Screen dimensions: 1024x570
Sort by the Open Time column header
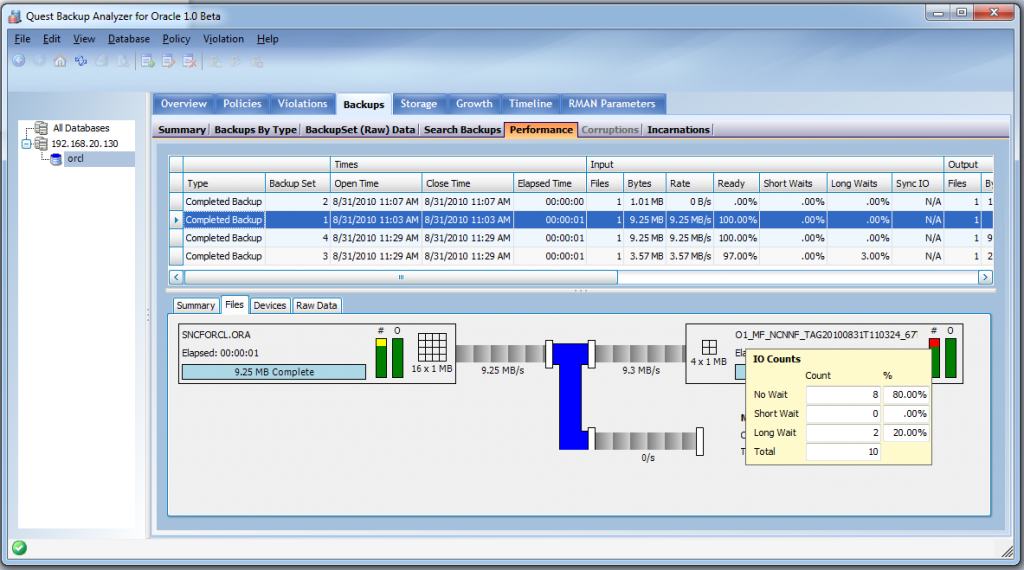[376, 183]
